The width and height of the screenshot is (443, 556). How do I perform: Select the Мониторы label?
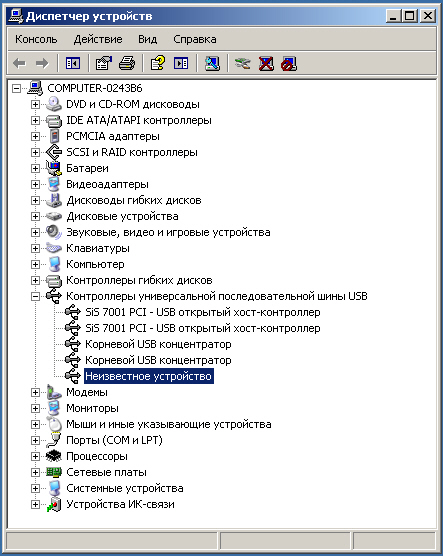[92, 408]
